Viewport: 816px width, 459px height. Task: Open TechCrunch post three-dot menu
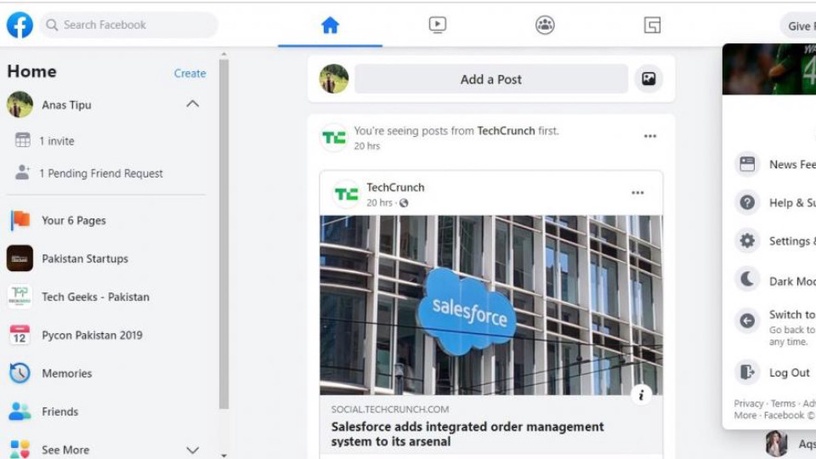point(638,193)
